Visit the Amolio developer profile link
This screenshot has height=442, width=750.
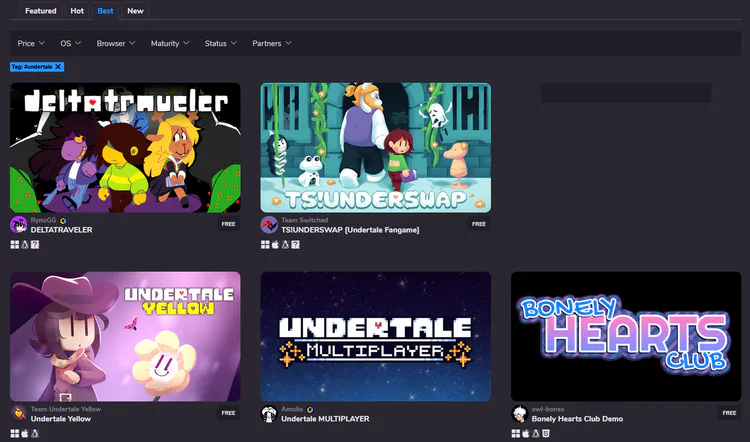click(x=292, y=409)
